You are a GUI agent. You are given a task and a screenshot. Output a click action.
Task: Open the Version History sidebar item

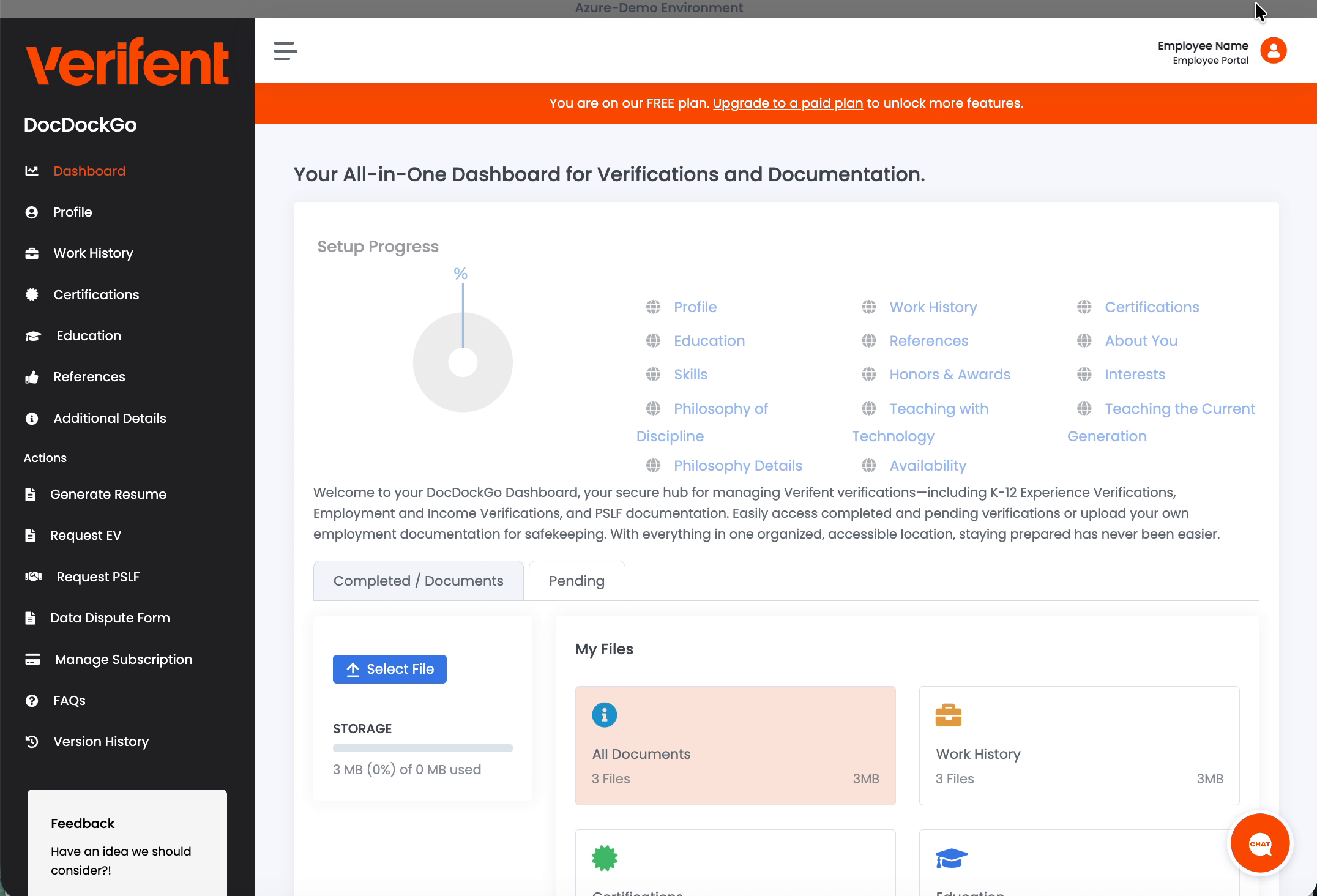click(x=100, y=741)
